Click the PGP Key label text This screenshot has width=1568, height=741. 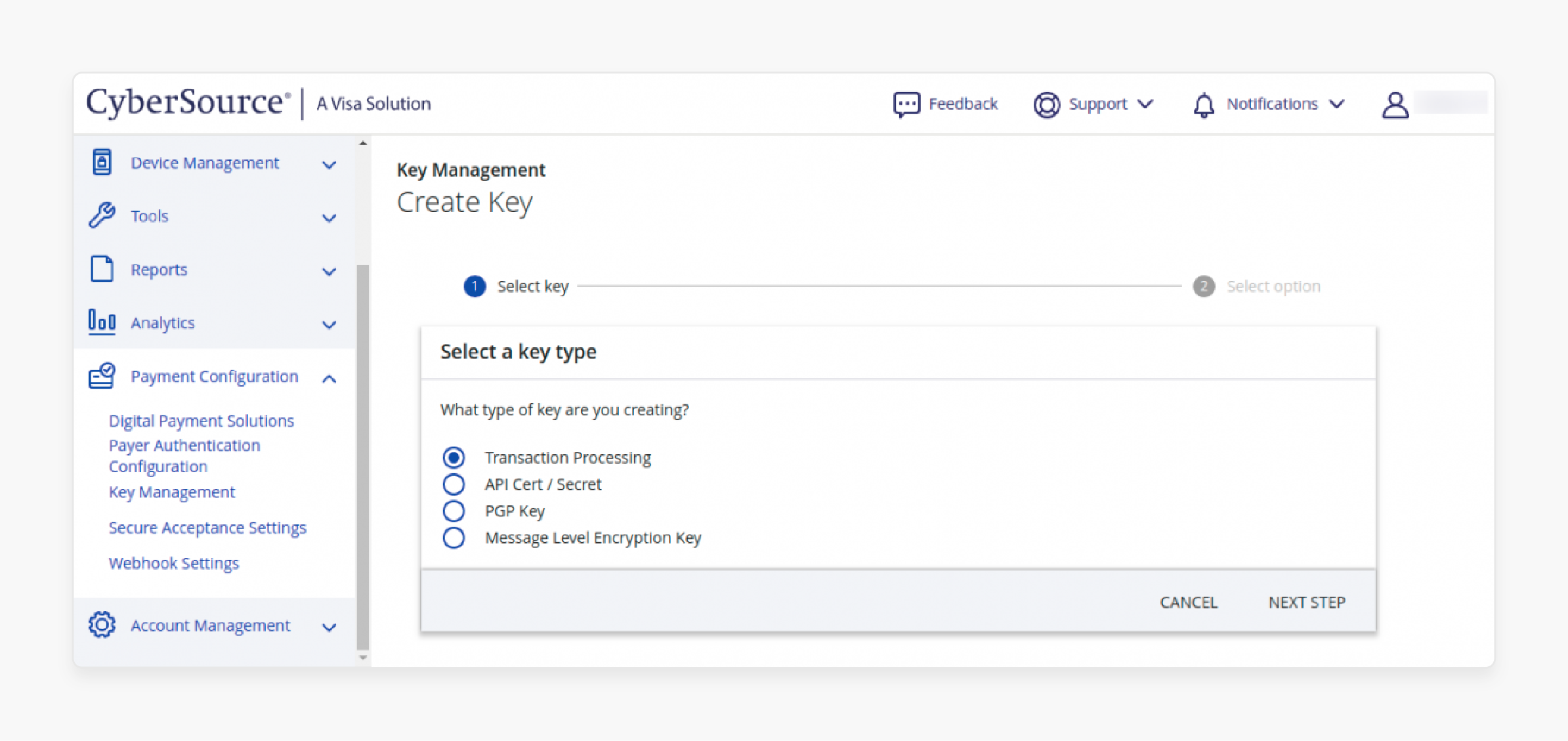coord(515,511)
